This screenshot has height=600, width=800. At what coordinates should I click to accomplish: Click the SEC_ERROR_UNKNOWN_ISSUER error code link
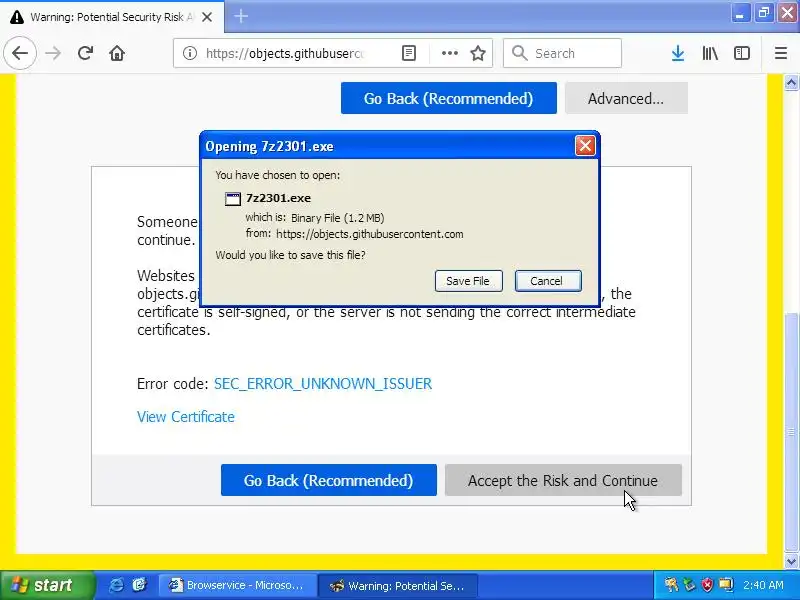pos(323,384)
